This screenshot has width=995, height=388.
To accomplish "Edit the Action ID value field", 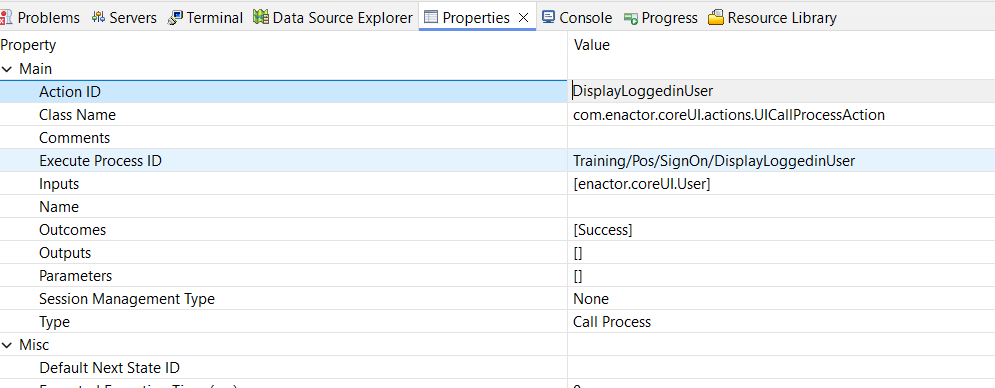I will pos(781,91).
